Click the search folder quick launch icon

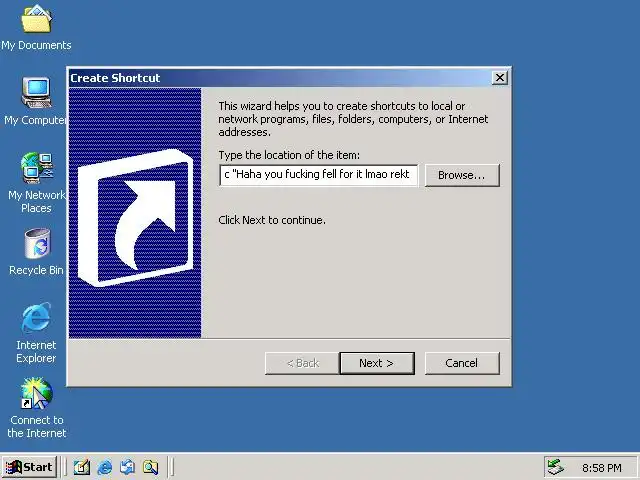[150, 467]
